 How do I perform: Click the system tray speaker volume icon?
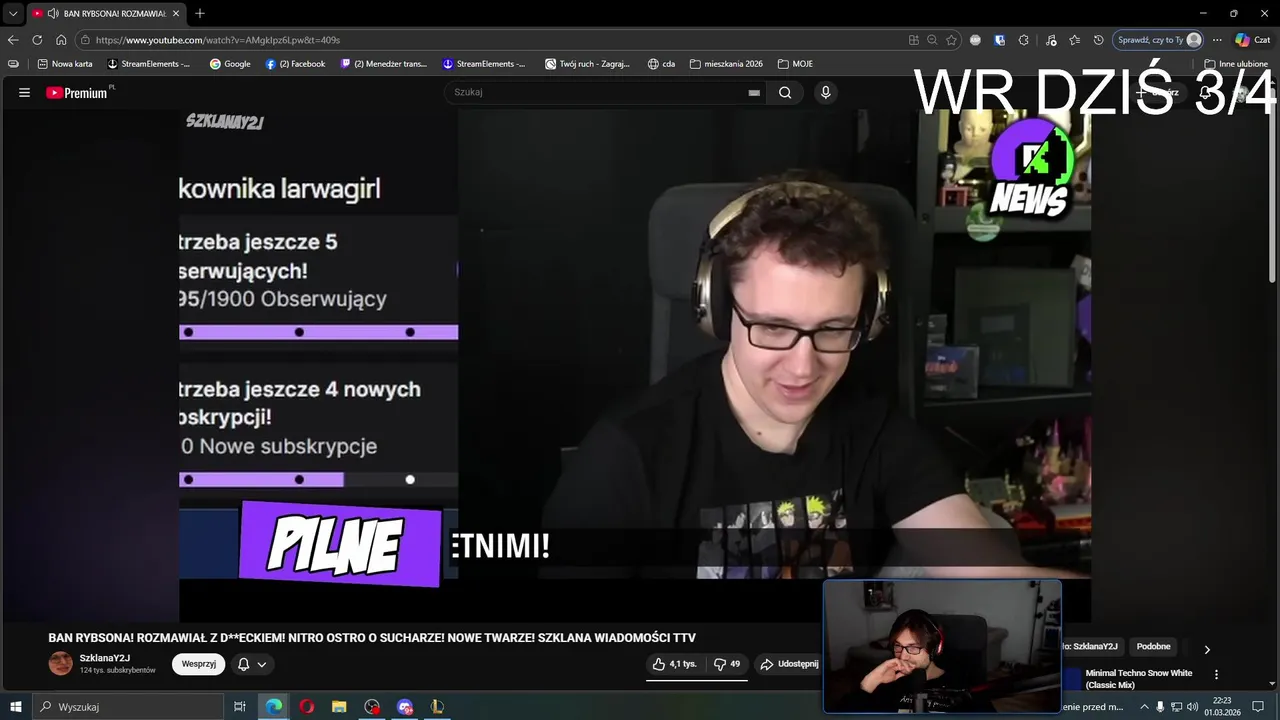[1192, 707]
